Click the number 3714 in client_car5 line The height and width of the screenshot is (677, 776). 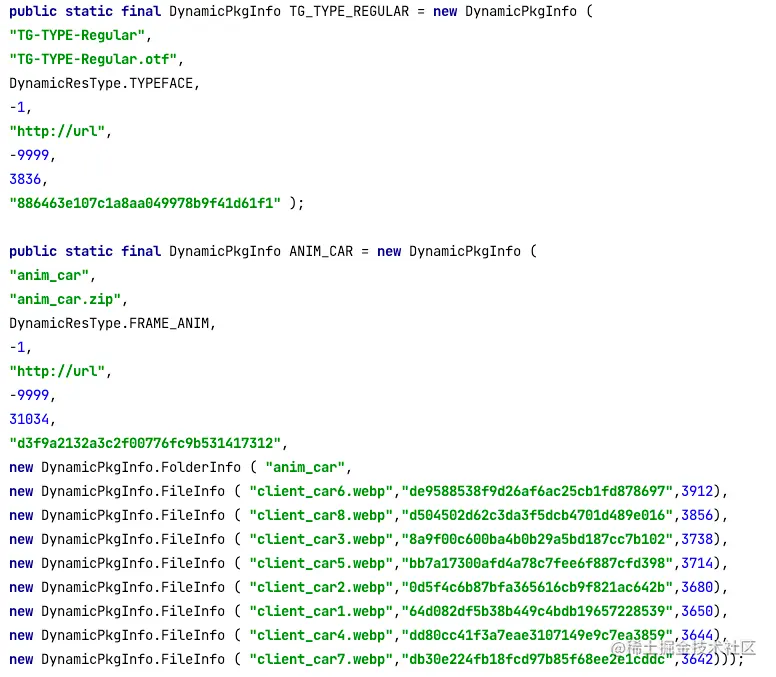(697, 563)
